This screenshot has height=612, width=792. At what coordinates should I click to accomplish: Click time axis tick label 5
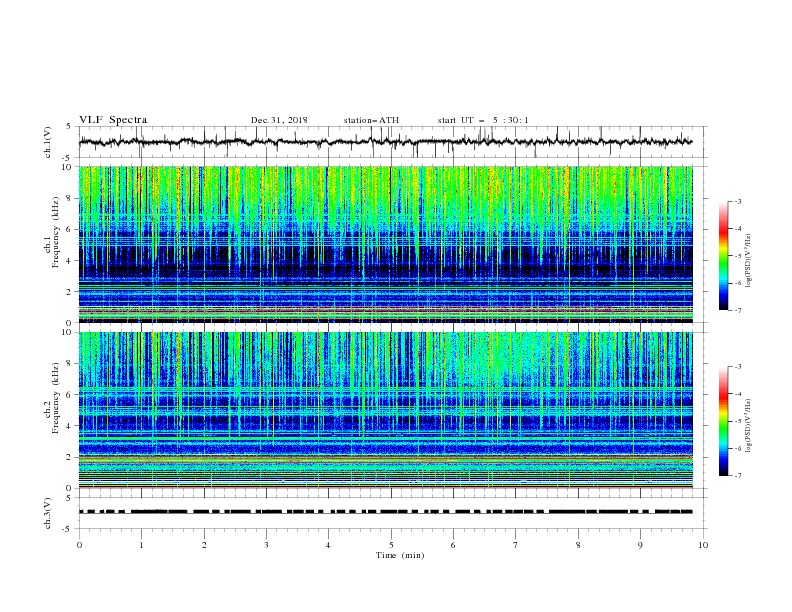[391, 545]
